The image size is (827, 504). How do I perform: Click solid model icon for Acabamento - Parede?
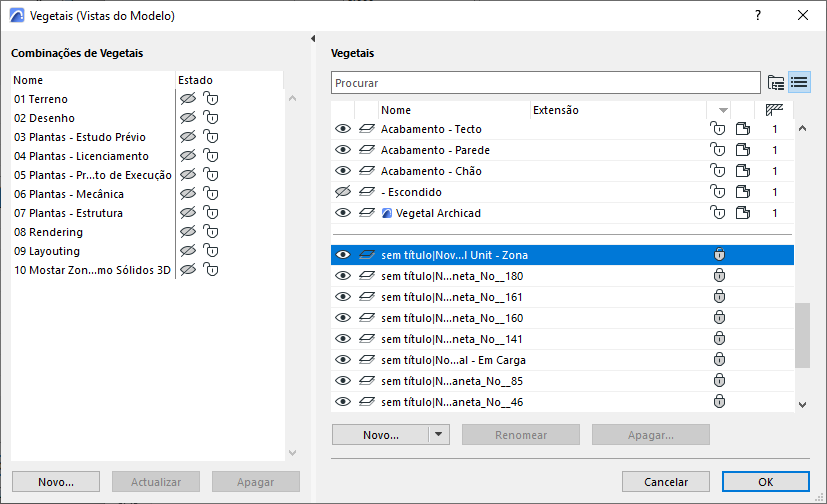point(743,150)
